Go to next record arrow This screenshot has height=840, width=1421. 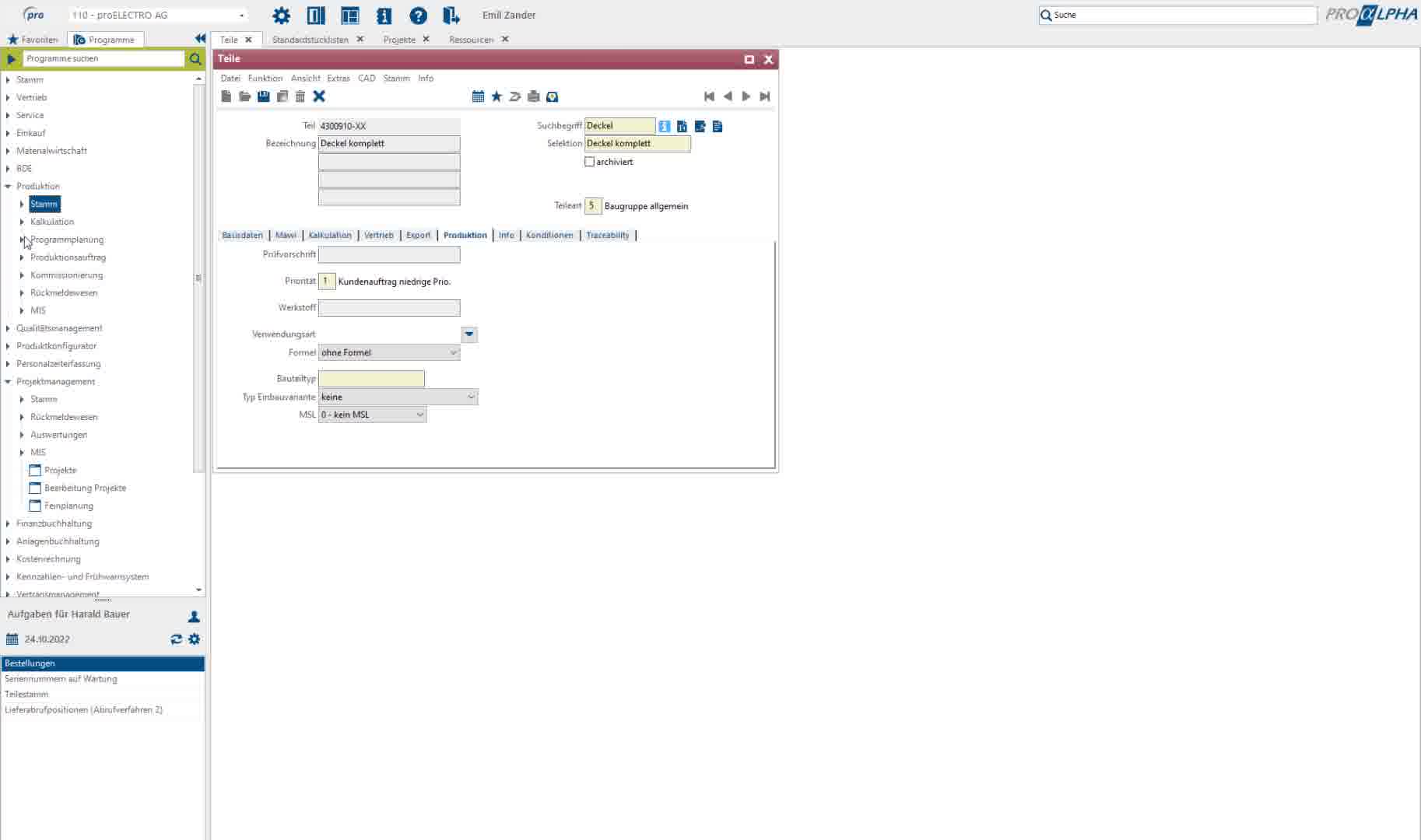pos(746,96)
